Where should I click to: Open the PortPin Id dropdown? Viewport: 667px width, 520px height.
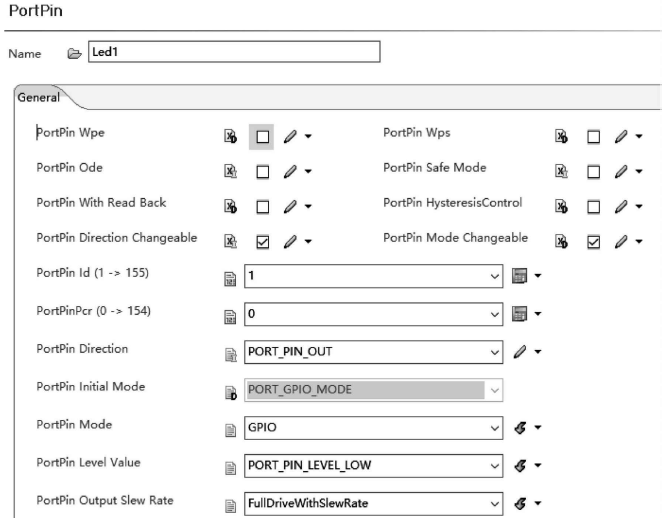tap(494, 276)
